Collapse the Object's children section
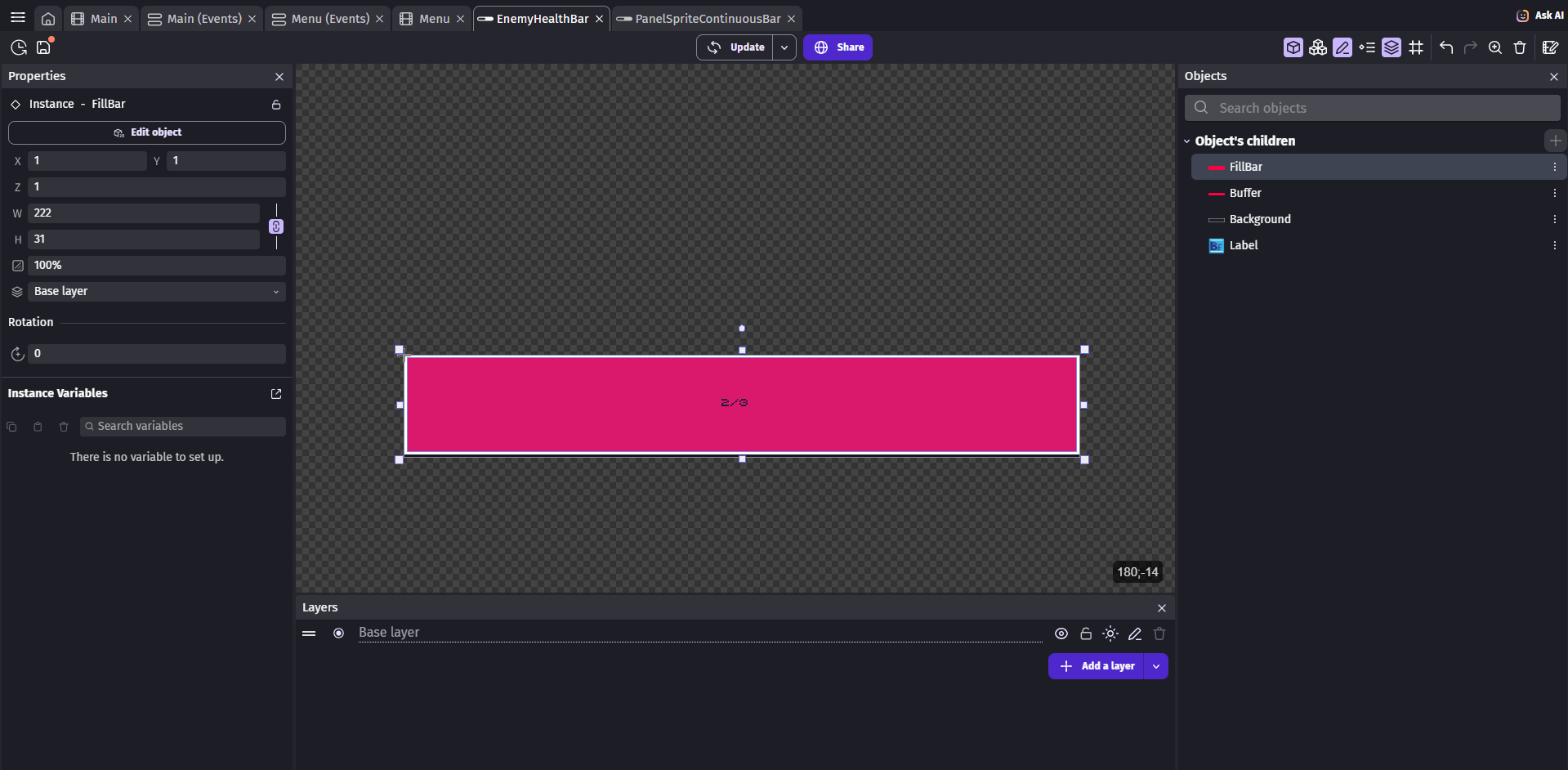 click(1187, 141)
